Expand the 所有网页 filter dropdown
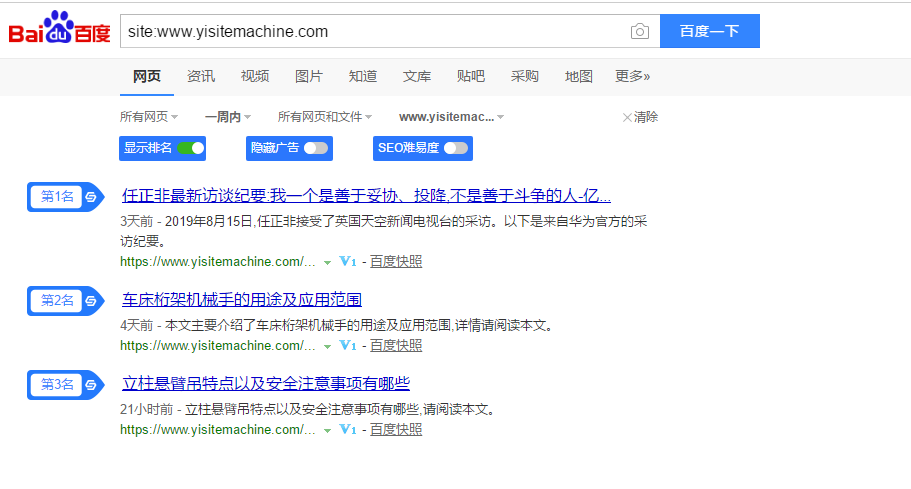911x489 pixels. (149, 117)
